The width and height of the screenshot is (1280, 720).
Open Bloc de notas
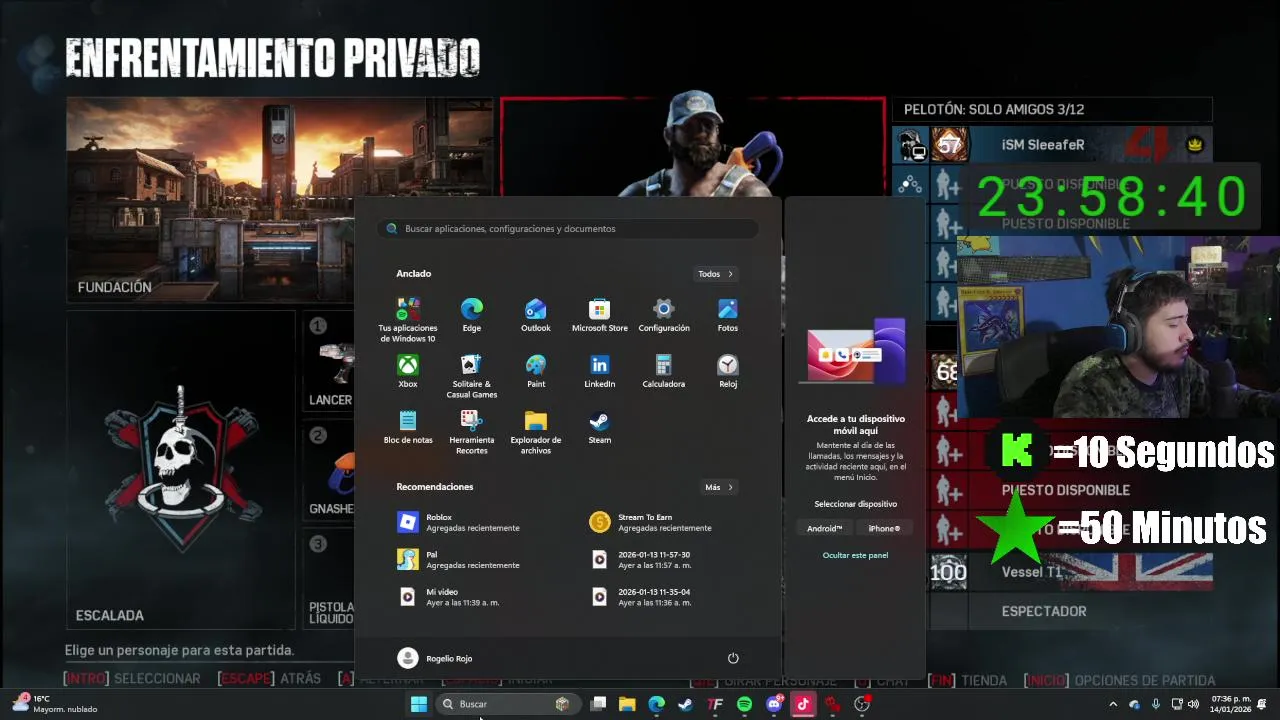[408, 428]
